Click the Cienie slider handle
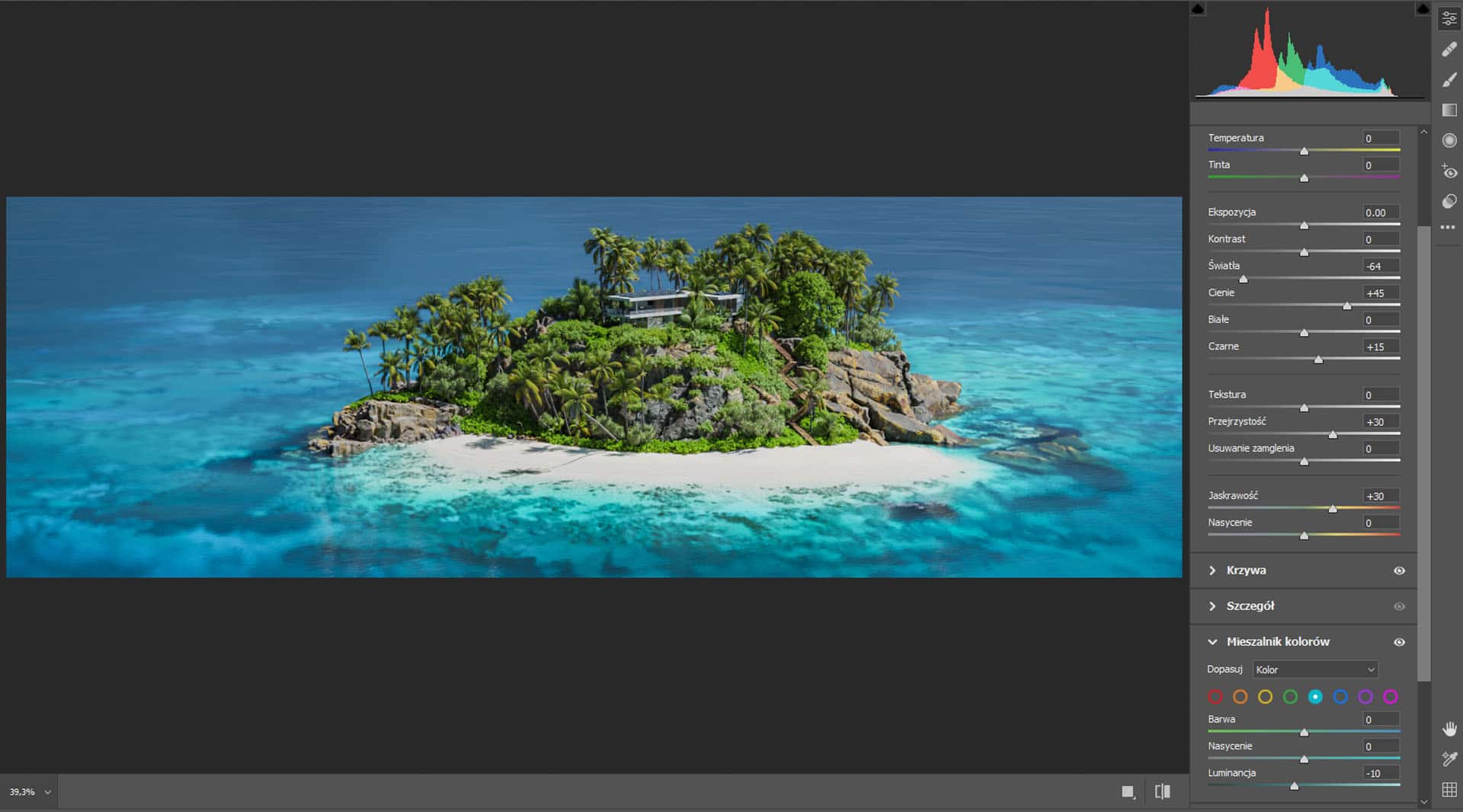Viewport: 1463px width, 812px height. [x=1347, y=305]
